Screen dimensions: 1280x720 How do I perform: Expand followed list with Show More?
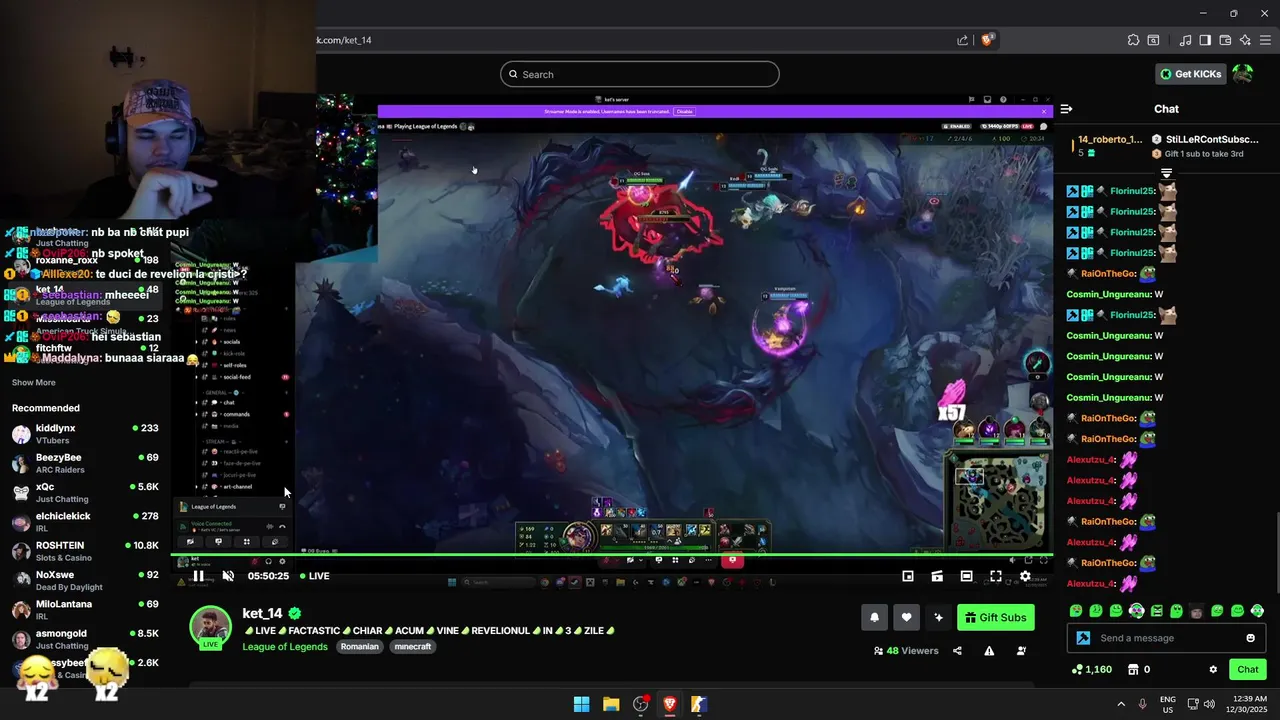pos(34,382)
